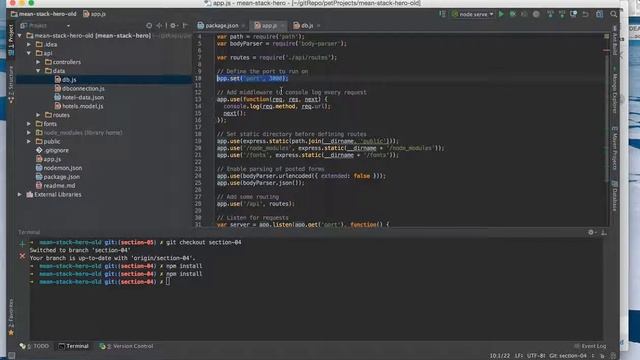Viewport: 640px width, 360px height.
Task: Toggle the Project side tool window
Action: pyautogui.click(x=11, y=40)
